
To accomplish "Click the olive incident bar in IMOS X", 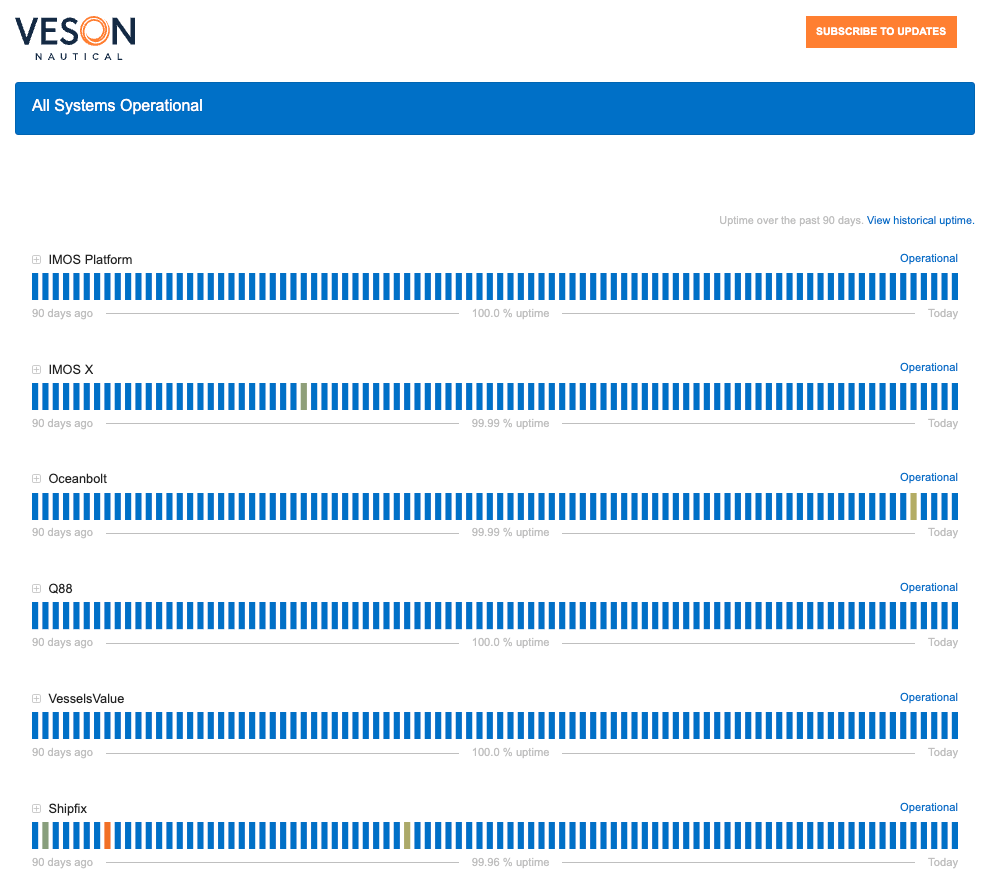I will point(304,396).
